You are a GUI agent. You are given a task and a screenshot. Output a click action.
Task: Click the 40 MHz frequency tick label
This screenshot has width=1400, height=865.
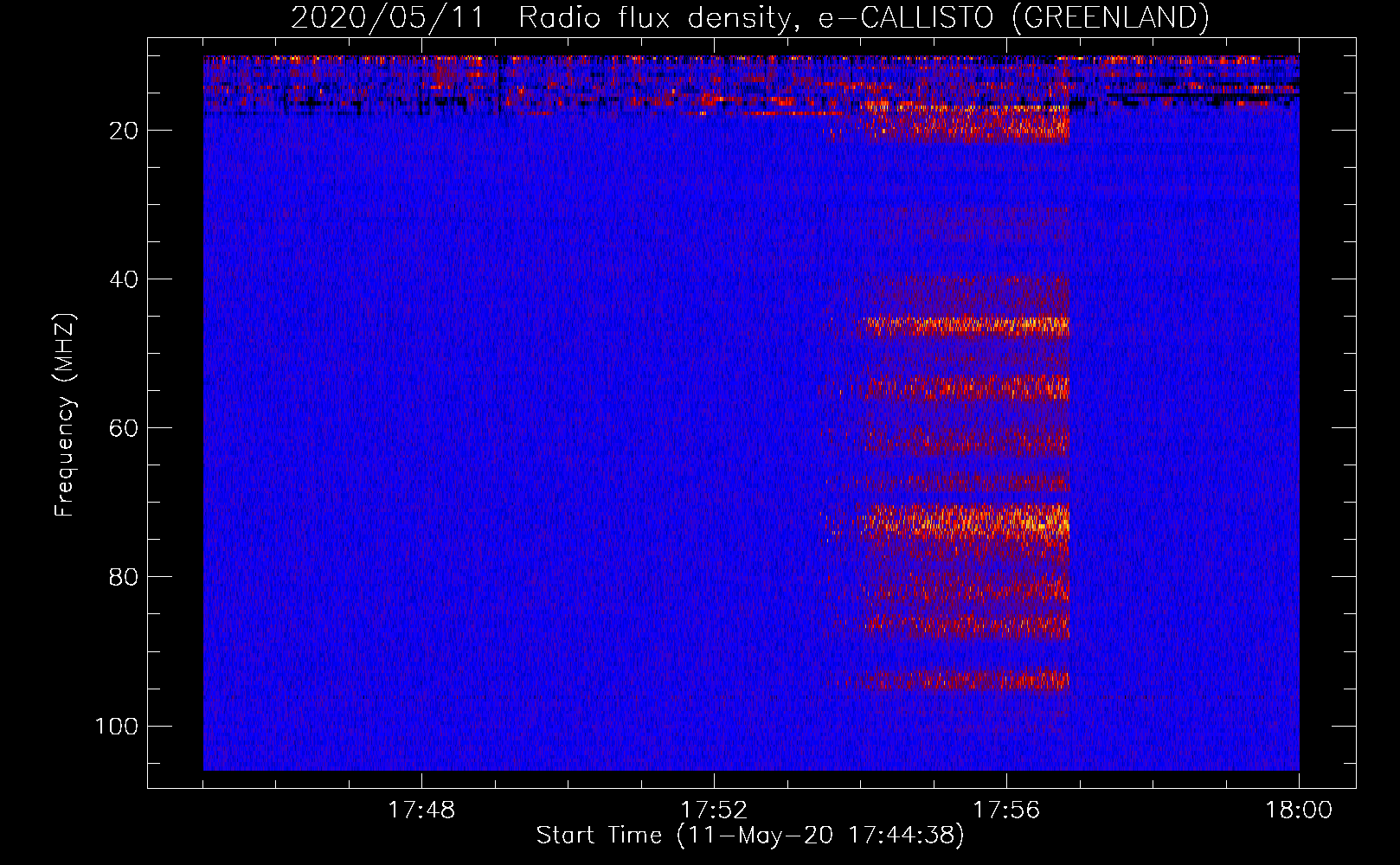click(x=125, y=279)
